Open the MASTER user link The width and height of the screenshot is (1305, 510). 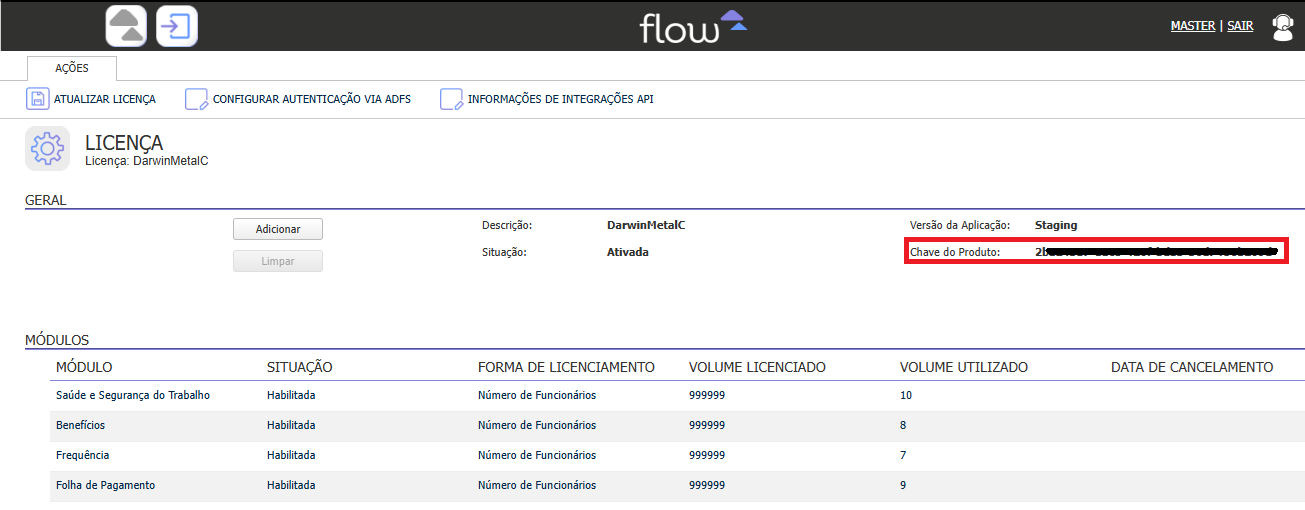point(1192,26)
